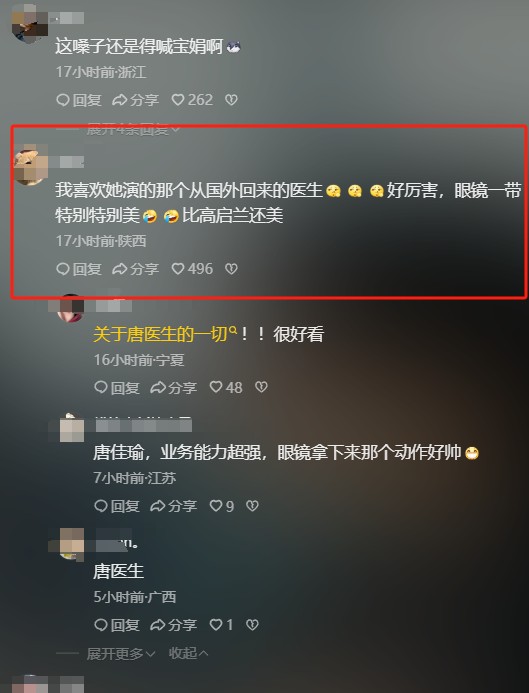Image resolution: width=529 pixels, height=693 pixels.
Task: Like the 262-likes comment from 浙江
Action: click(192, 100)
